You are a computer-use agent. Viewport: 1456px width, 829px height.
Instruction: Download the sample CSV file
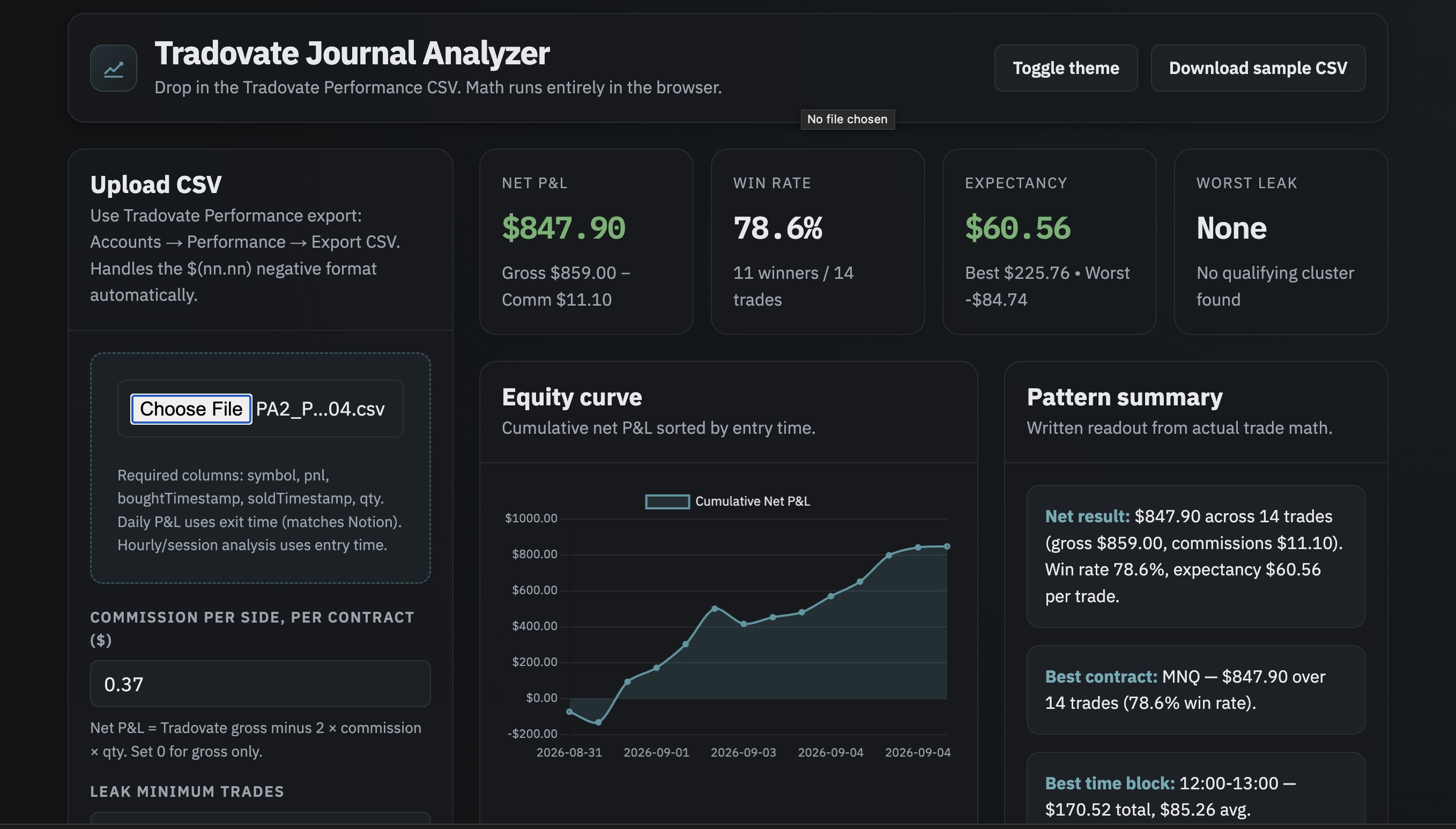coord(1257,68)
